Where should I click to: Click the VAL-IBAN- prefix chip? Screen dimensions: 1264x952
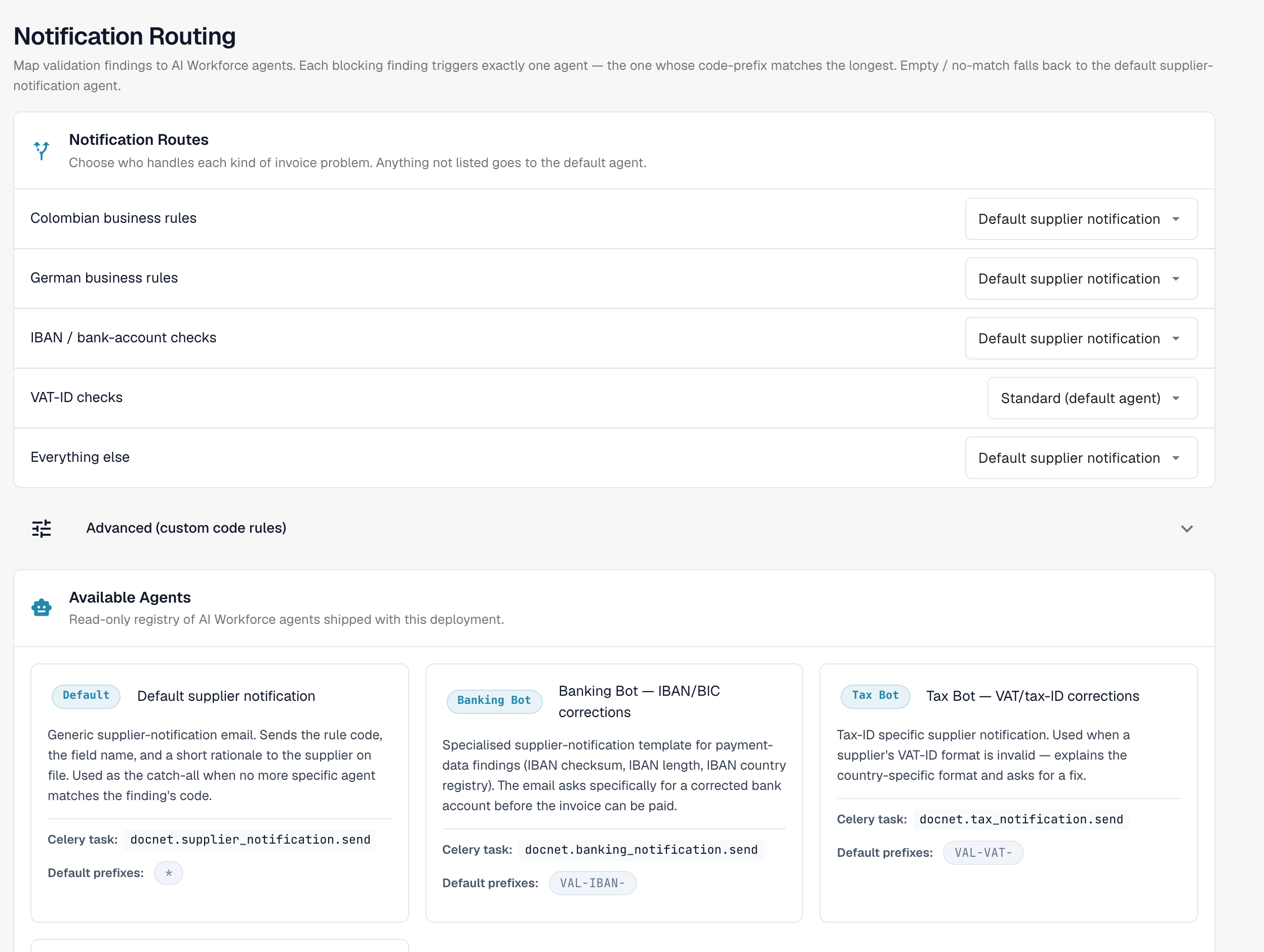click(x=592, y=884)
